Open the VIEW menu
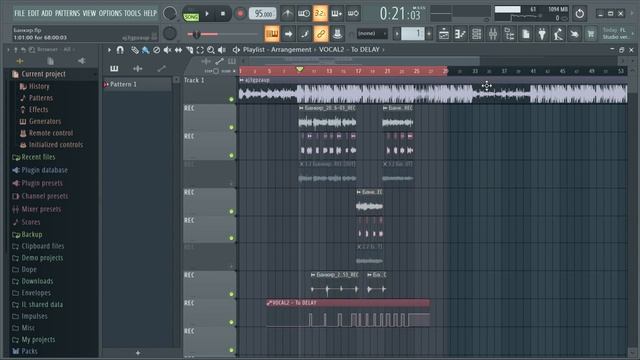The height and width of the screenshot is (360, 640). 89,13
